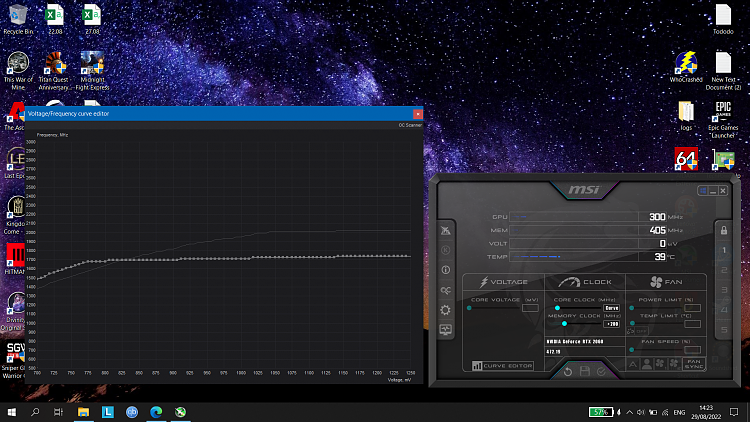Open the Xbox app from taskbar

(x=180, y=412)
